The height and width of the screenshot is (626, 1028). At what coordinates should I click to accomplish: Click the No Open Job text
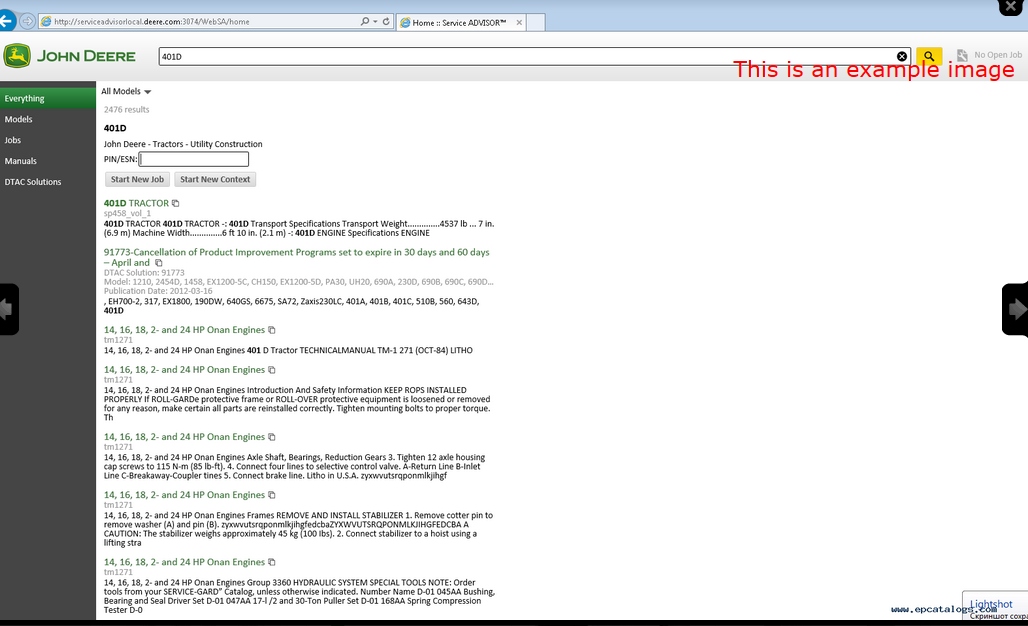click(998, 55)
